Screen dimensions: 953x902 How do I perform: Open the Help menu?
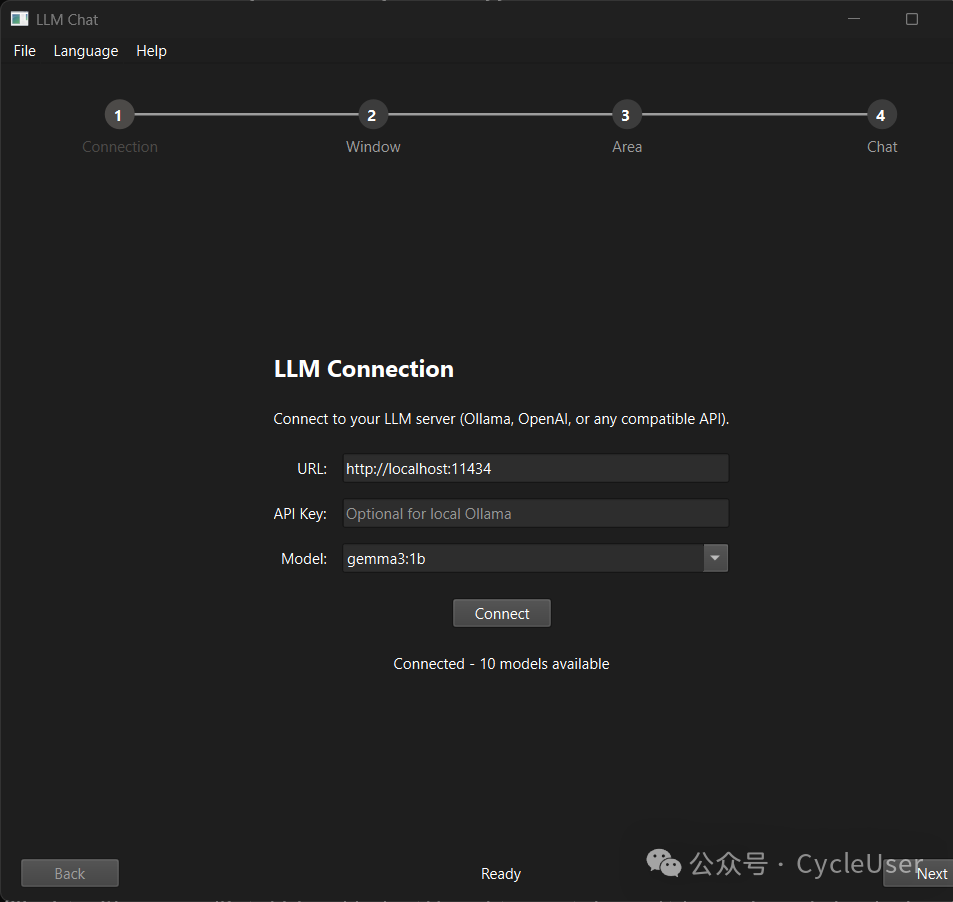pyautogui.click(x=151, y=51)
